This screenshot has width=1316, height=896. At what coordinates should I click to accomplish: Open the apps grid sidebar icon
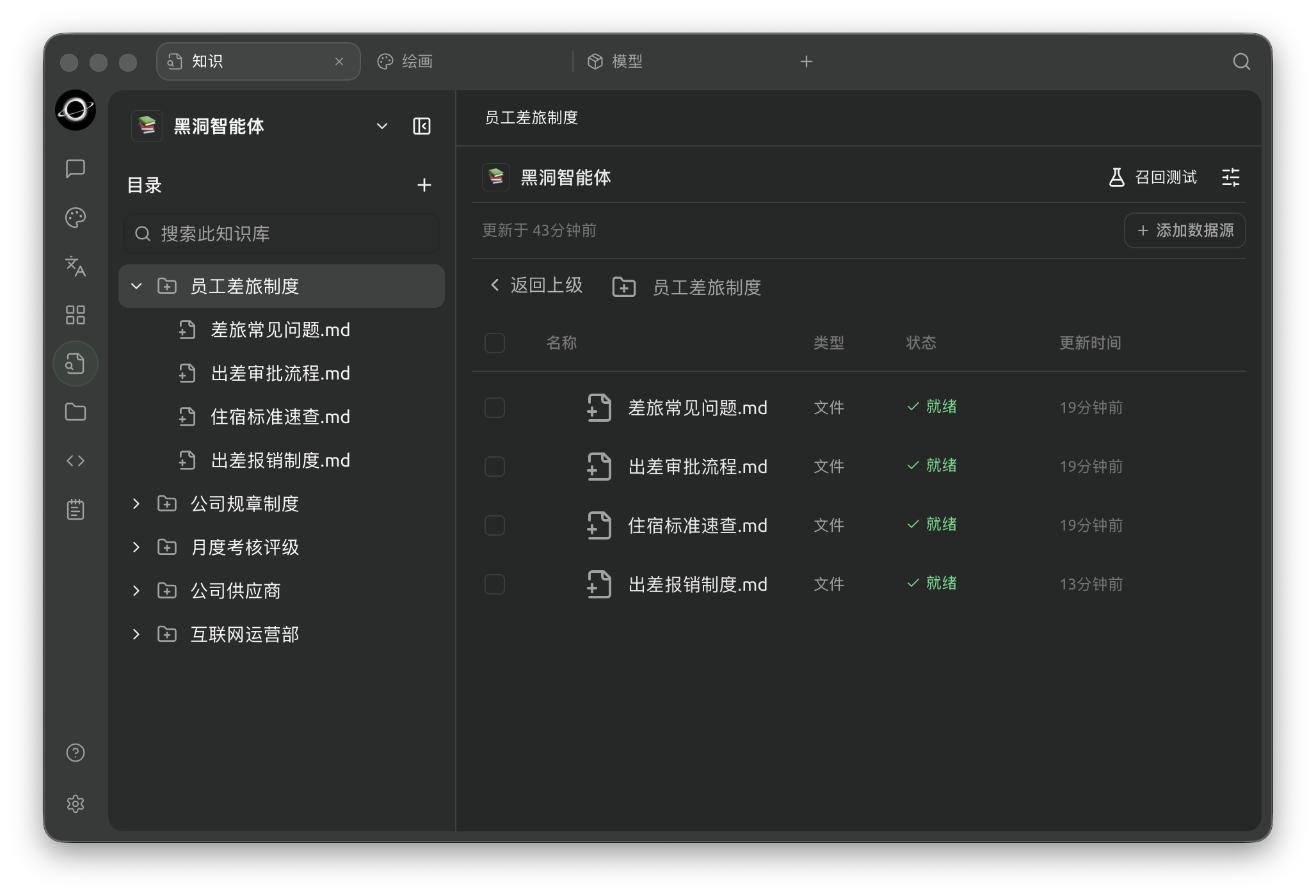76,315
